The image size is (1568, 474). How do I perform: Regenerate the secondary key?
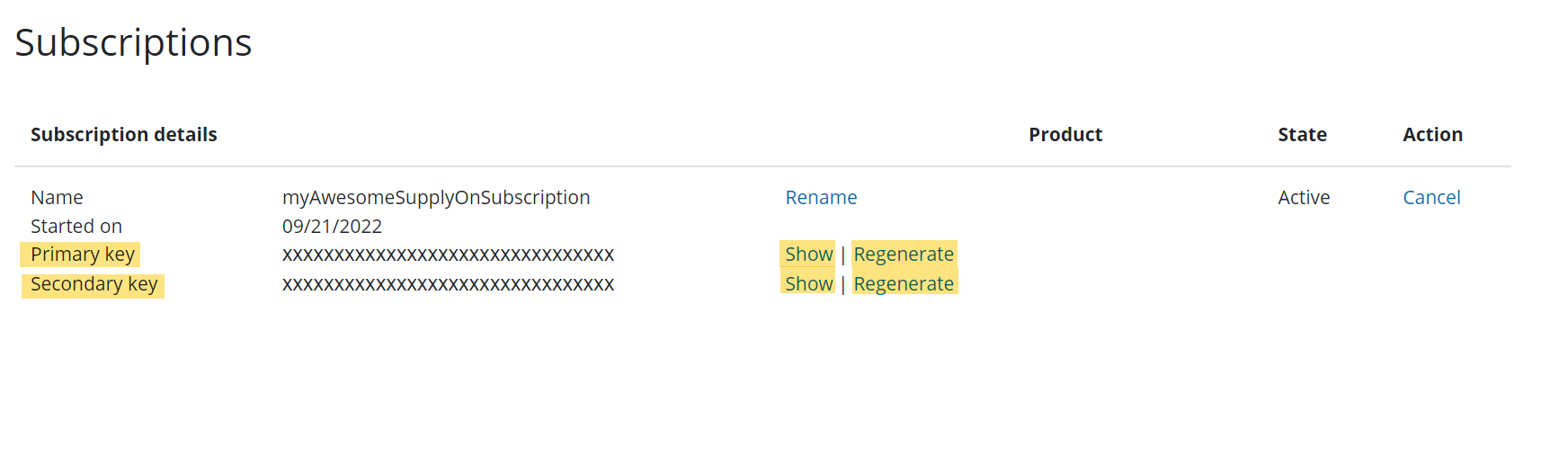pos(904,284)
